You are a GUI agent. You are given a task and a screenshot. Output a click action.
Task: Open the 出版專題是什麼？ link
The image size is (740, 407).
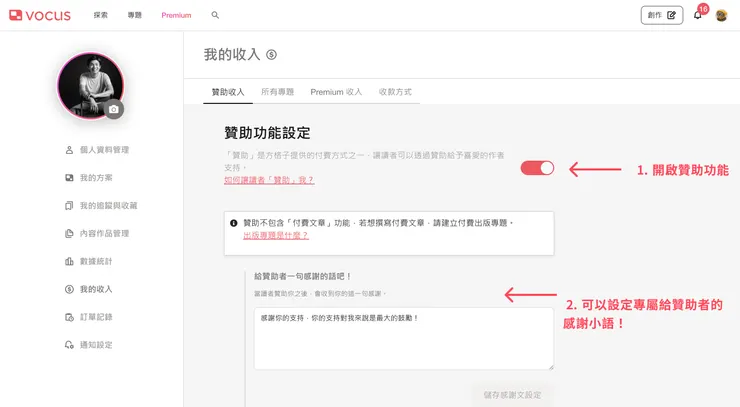(276, 236)
